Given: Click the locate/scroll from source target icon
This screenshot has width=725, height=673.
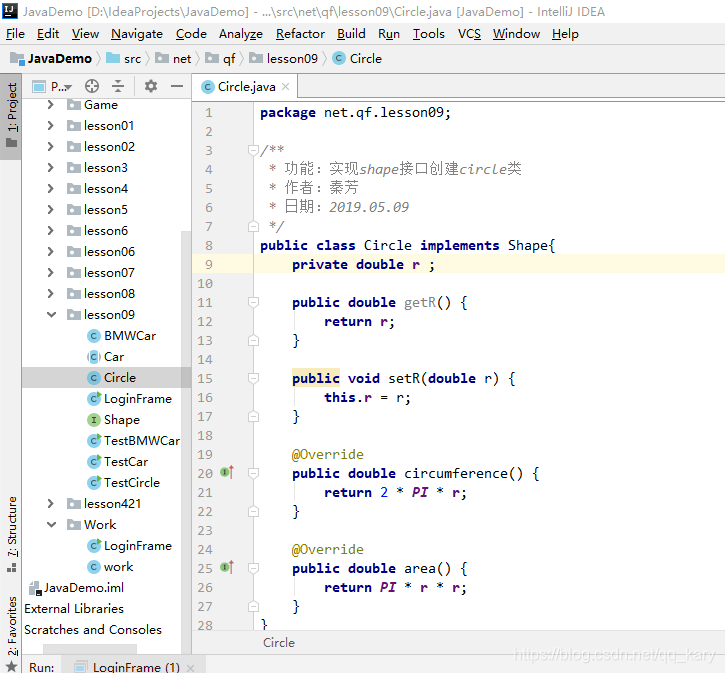Looking at the screenshot, I should tap(92, 86).
